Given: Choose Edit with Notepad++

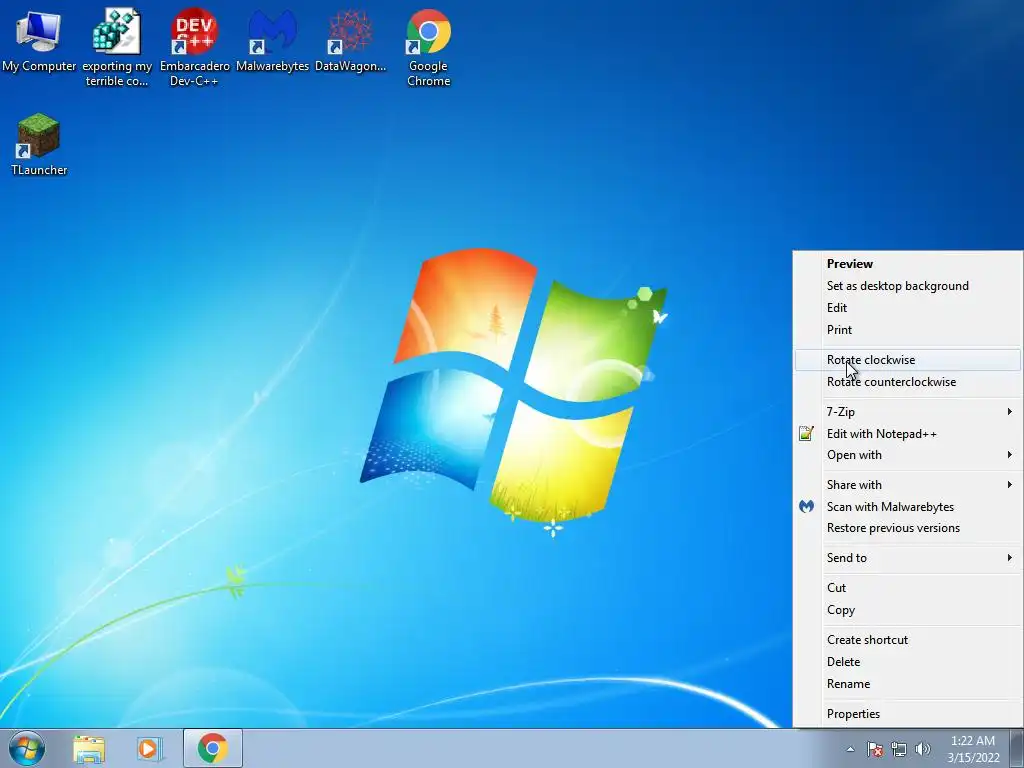Looking at the screenshot, I should 908,434.
